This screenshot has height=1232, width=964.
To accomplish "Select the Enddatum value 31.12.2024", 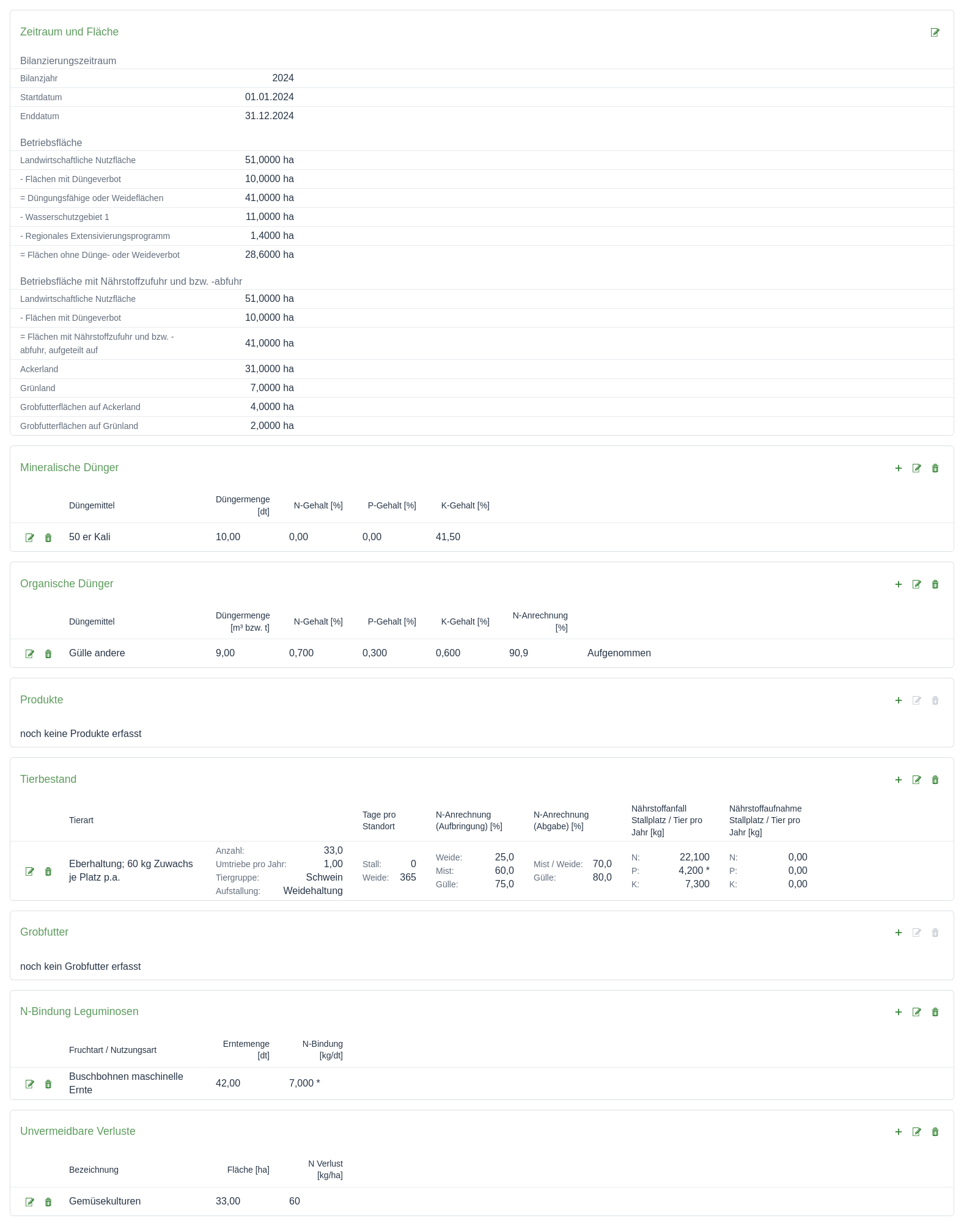I will pyautogui.click(x=270, y=116).
